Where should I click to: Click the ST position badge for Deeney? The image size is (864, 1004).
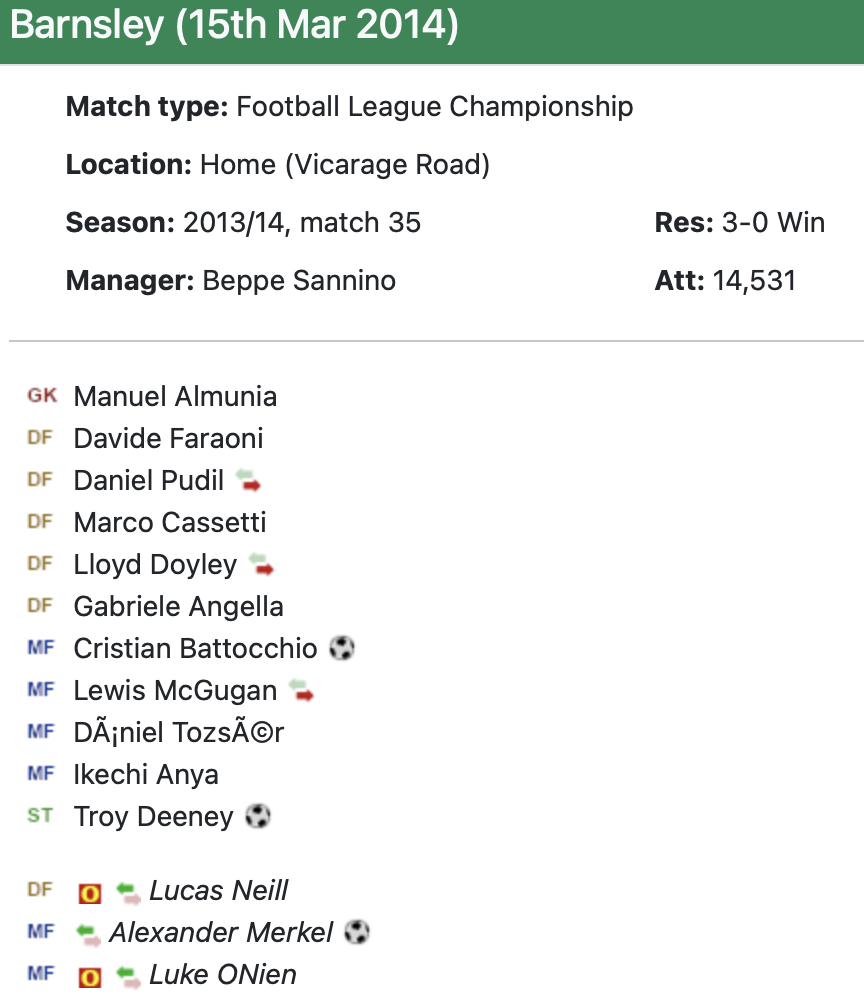click(40, 816)
